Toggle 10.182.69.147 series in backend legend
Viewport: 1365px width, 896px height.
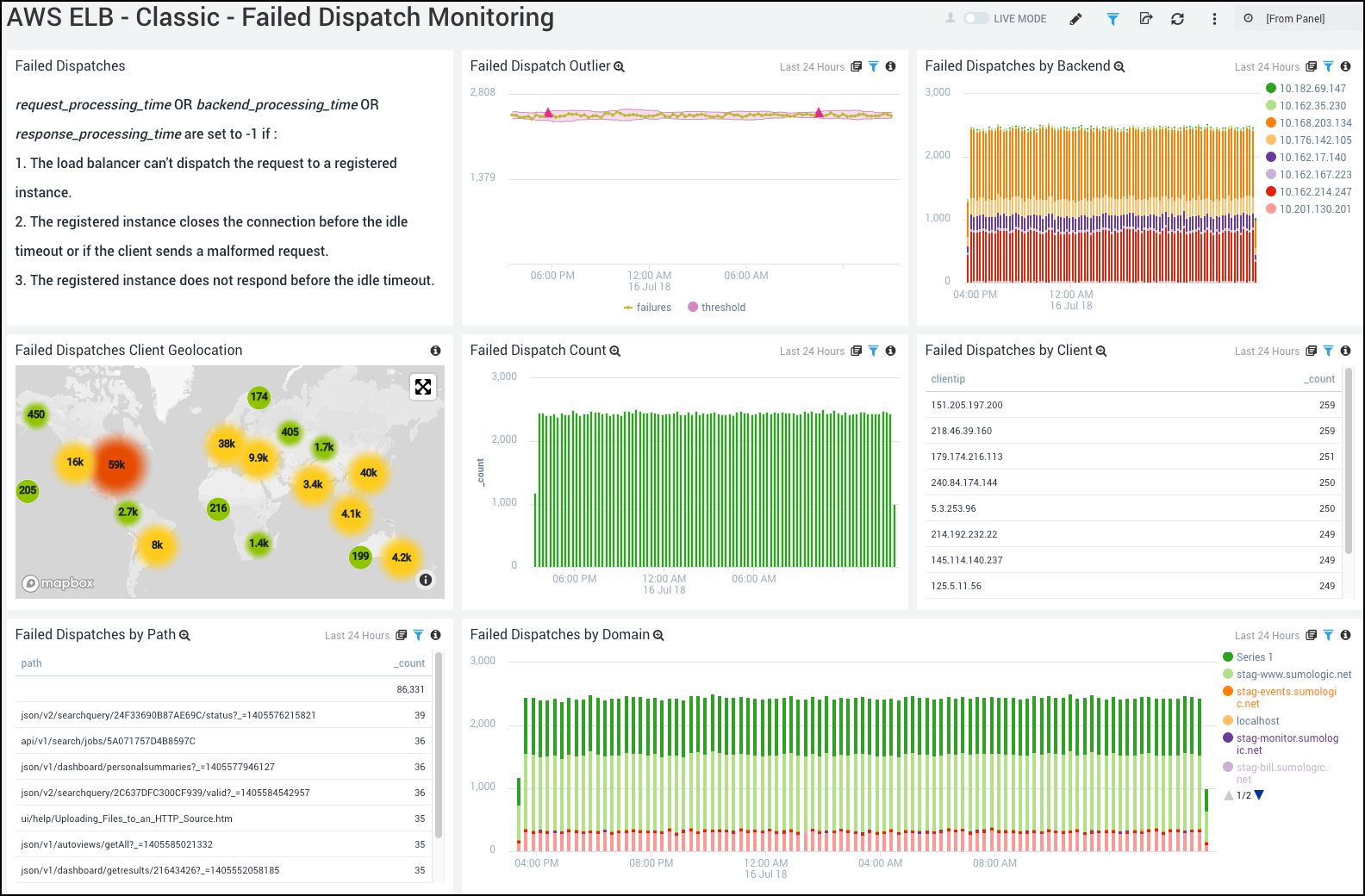click(x=1271, y=88)
